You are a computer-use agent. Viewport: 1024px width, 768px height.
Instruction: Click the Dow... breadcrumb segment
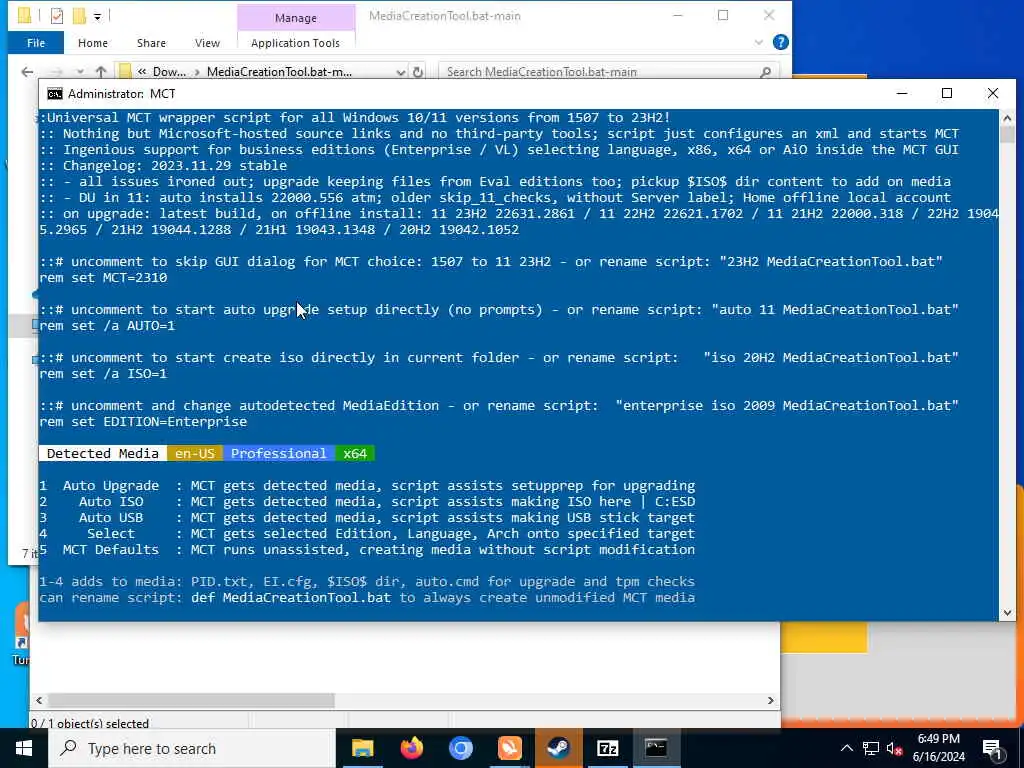tap(168, 72)
